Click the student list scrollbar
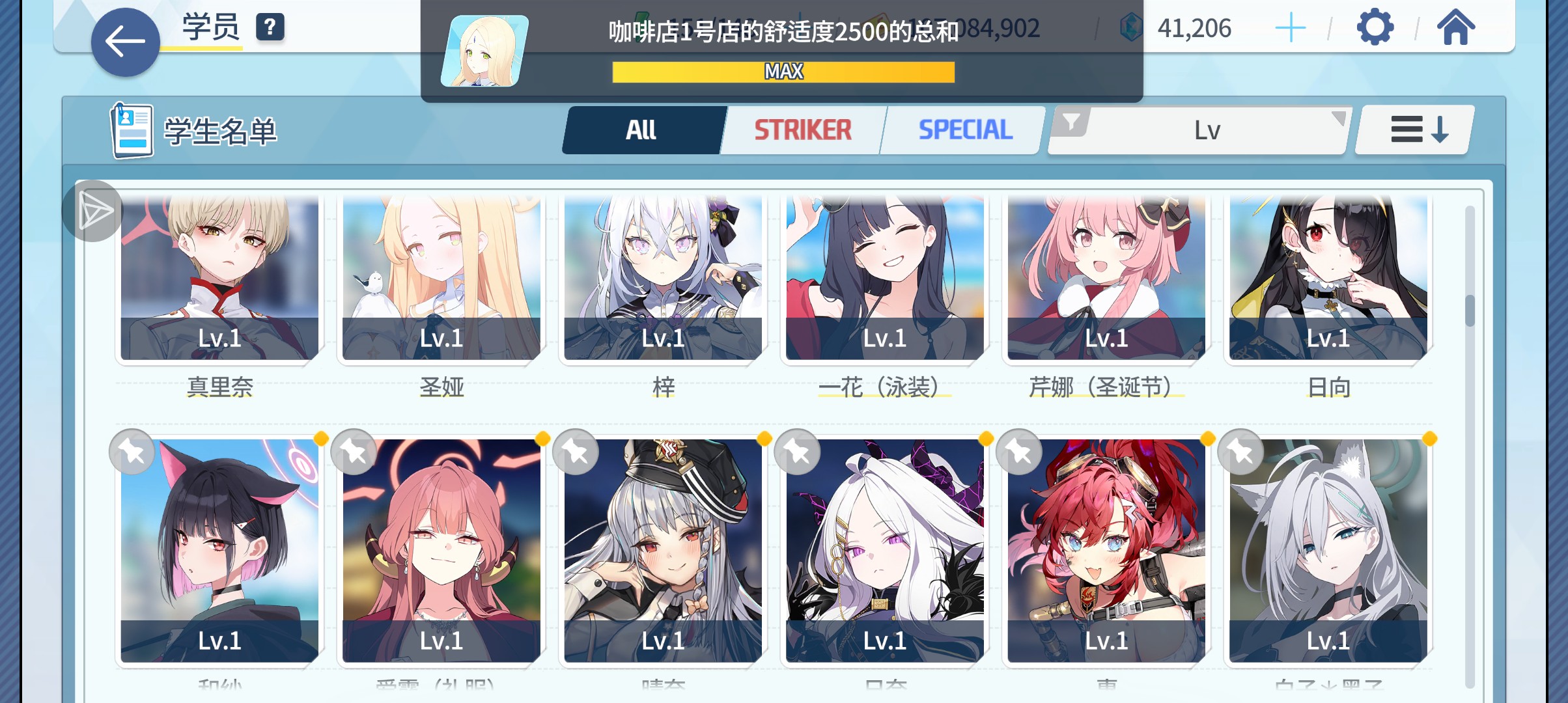 tap(1470, 447)
